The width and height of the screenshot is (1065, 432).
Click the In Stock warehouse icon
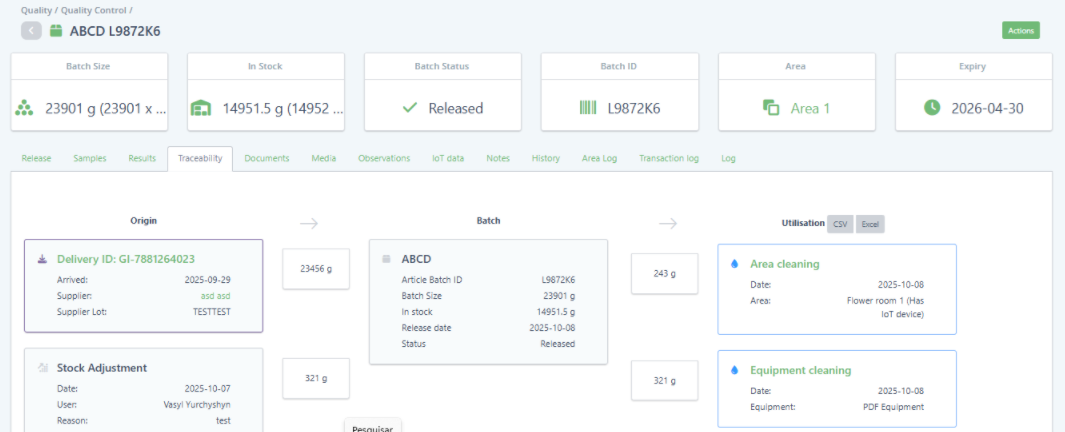point(201,108)
